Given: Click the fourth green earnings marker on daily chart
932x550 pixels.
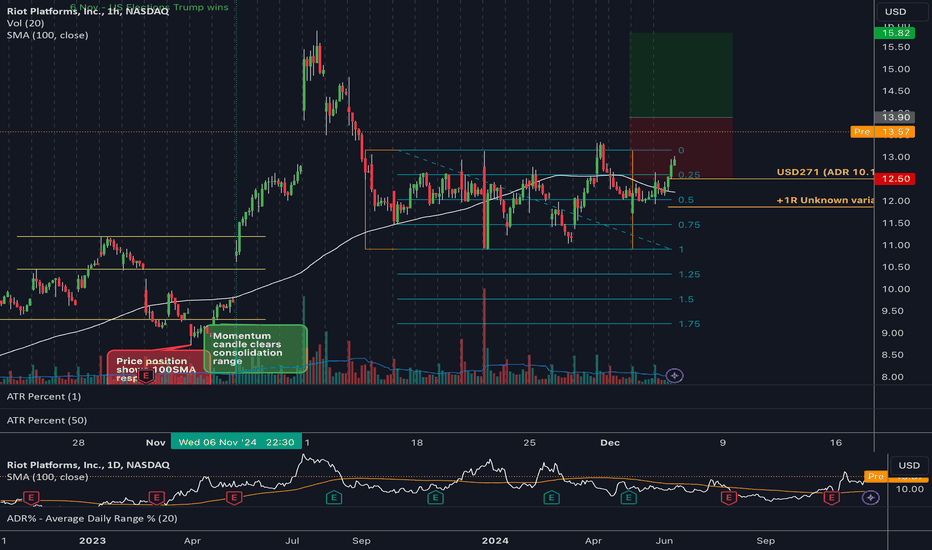Looking at the screenshot, I should click(x=629, y=497).
